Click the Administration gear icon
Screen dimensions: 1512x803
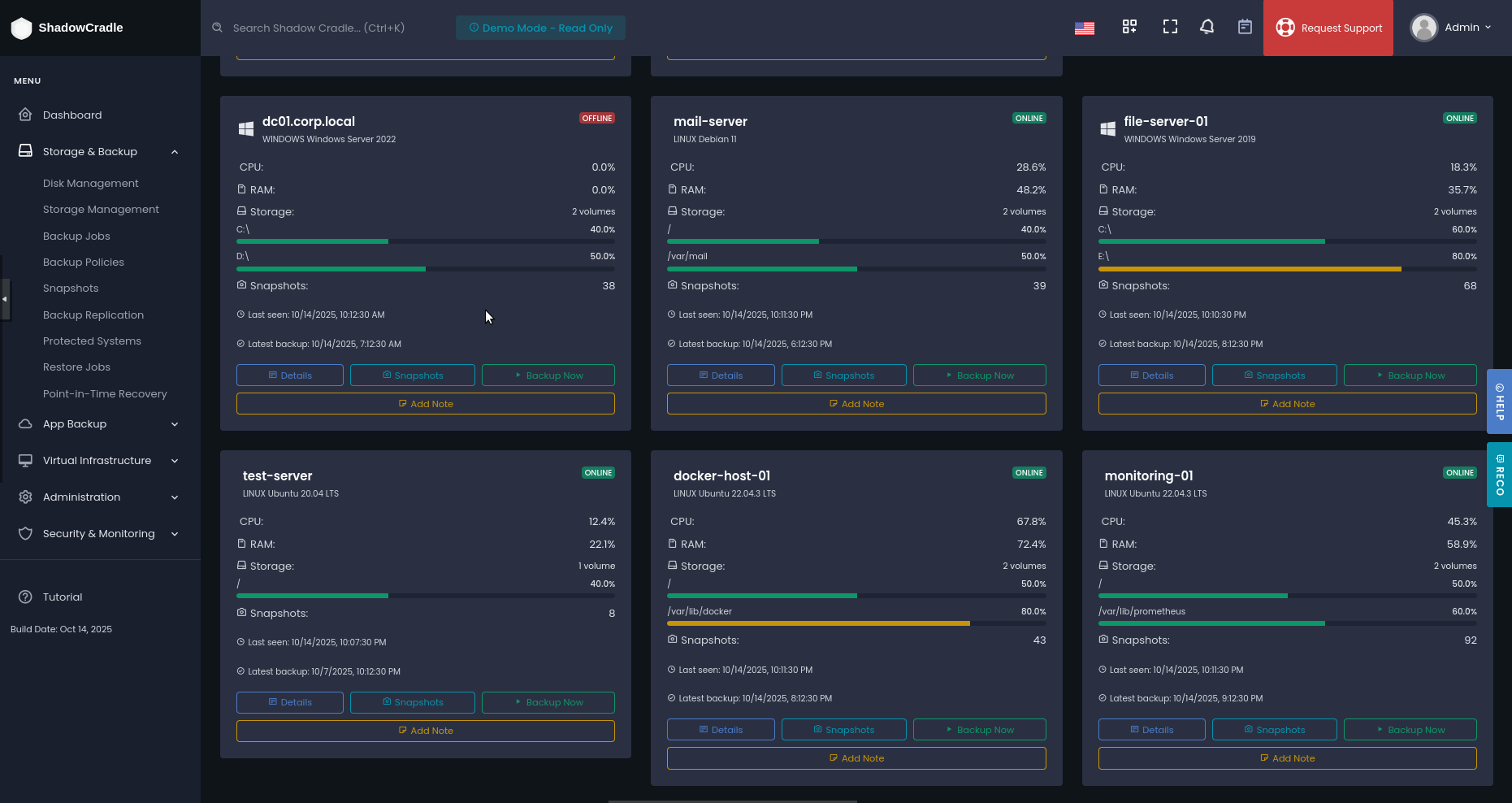[x=25, y=497]
